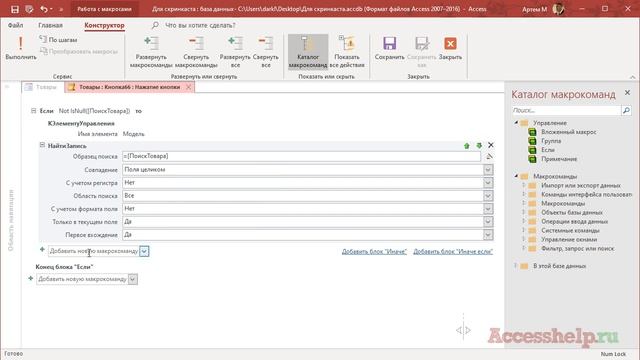This screenshot has height=360, width=640.
Task: Collapse everything with Свернуть все
Action: click(266, 52)
